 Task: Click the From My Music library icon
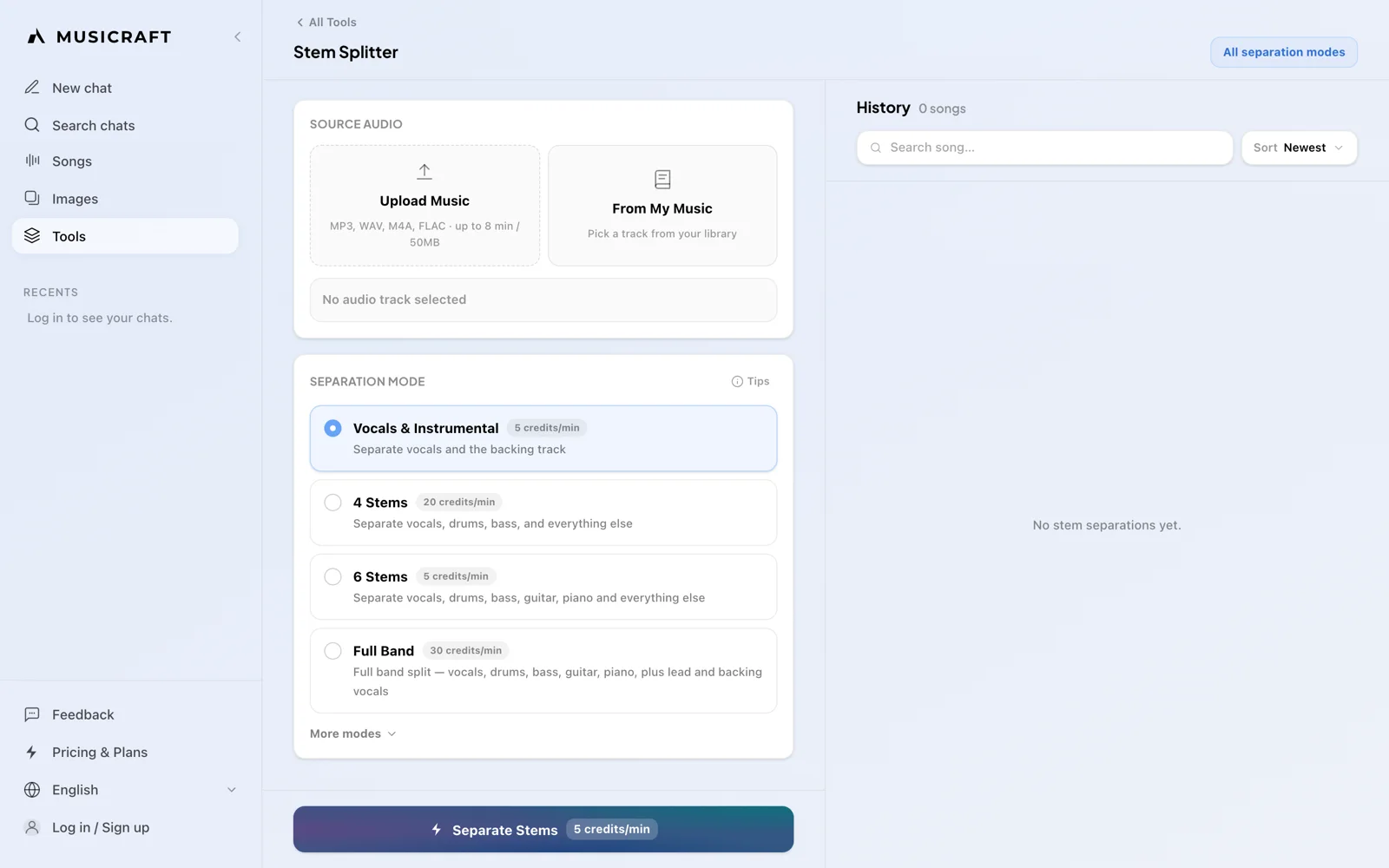(x=662, y=179)
